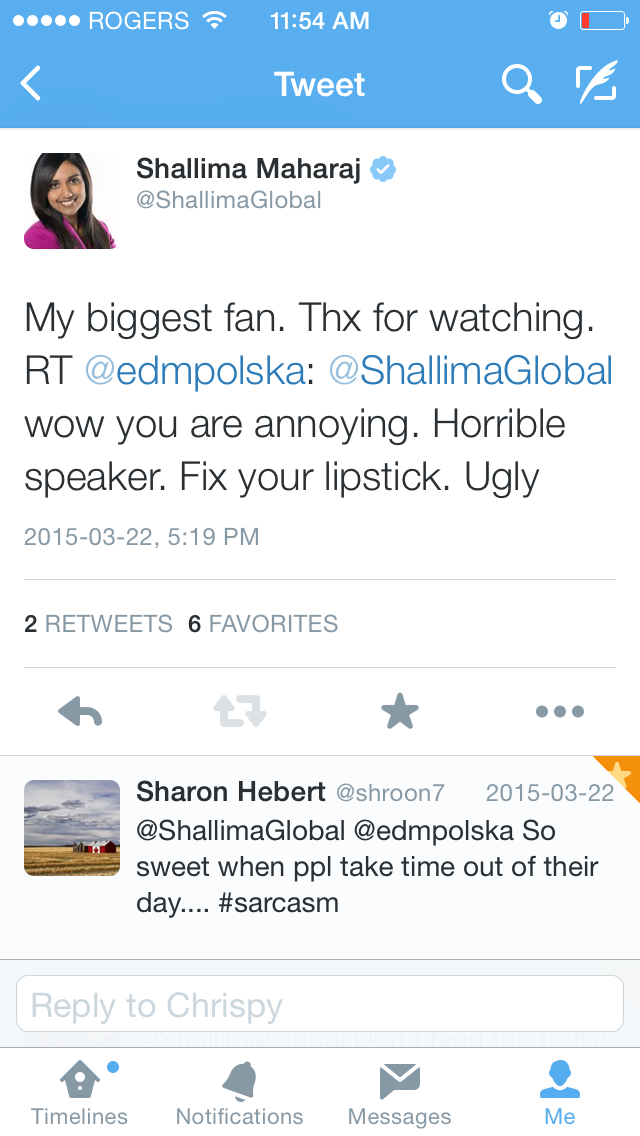Retweet this tweet
Screen dimensions: 640x1136
pos(240,712)
